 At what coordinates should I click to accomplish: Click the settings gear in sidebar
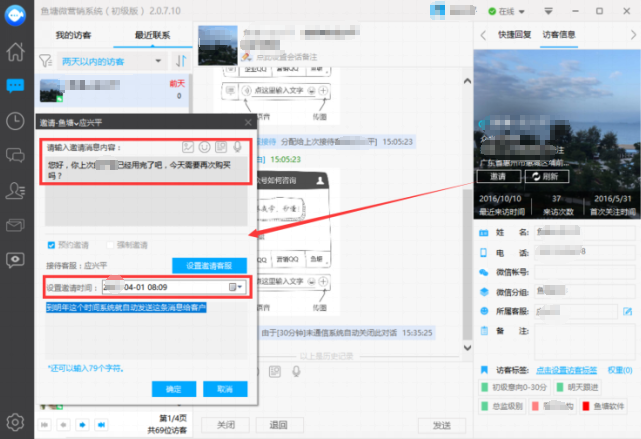coord(15,421)
